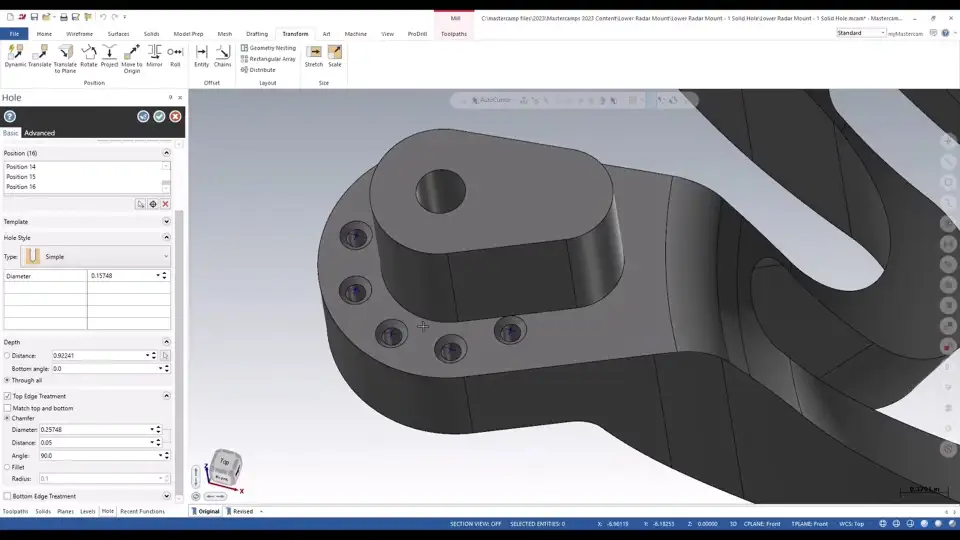This screenshot has width=960, height=540.
Task: Activate the Mirror tool
Action: [x=154, y=56]
